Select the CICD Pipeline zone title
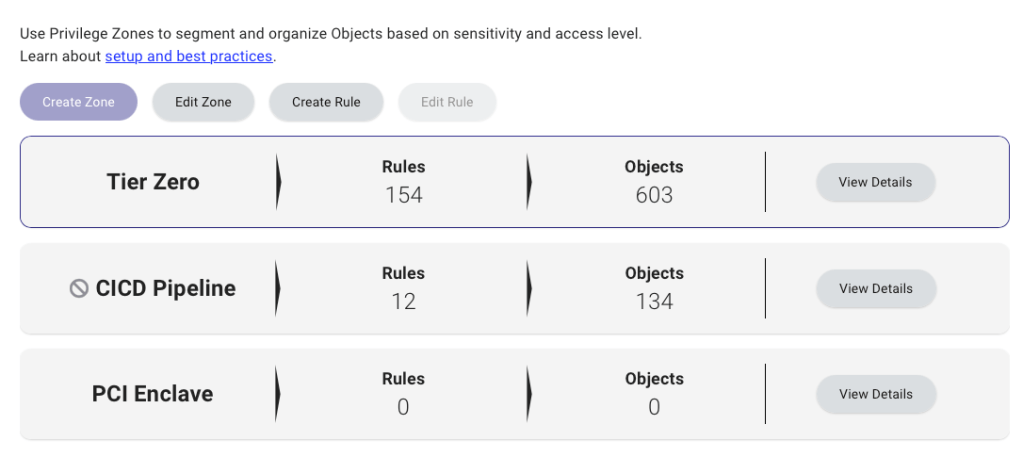The image size is (1023, 457). (165, 289)
